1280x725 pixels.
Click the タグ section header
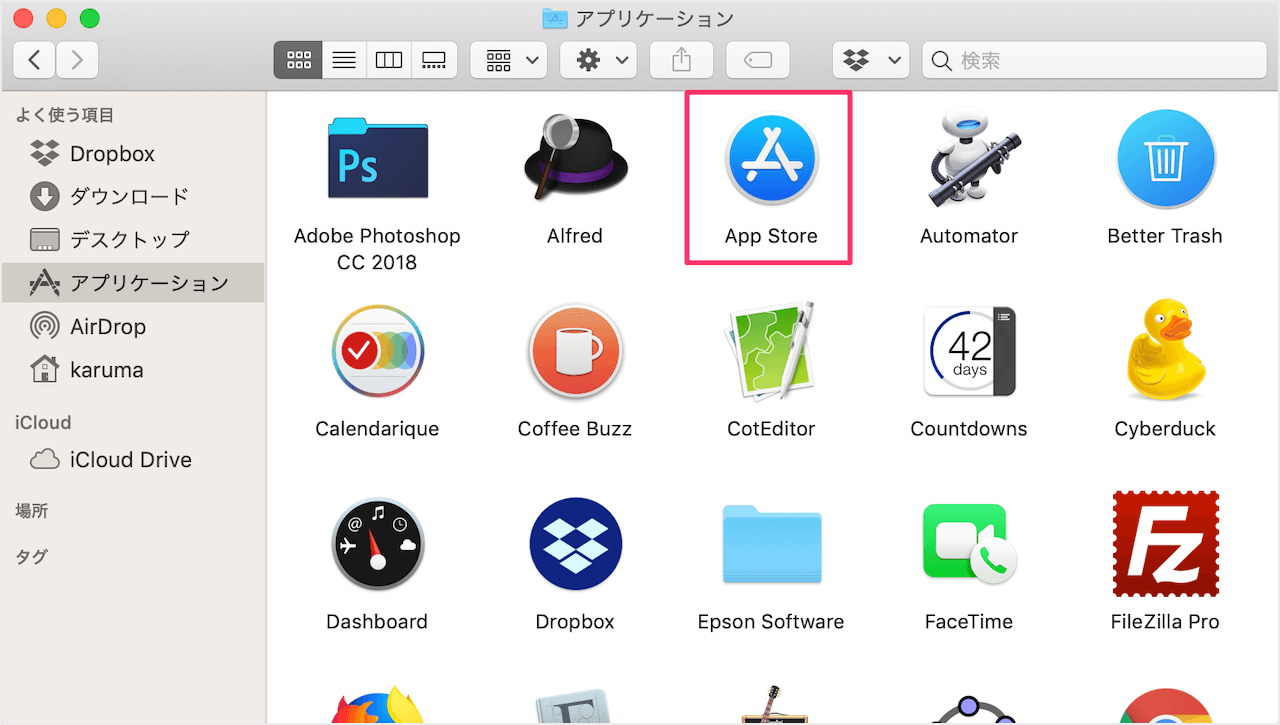[32, 556]
